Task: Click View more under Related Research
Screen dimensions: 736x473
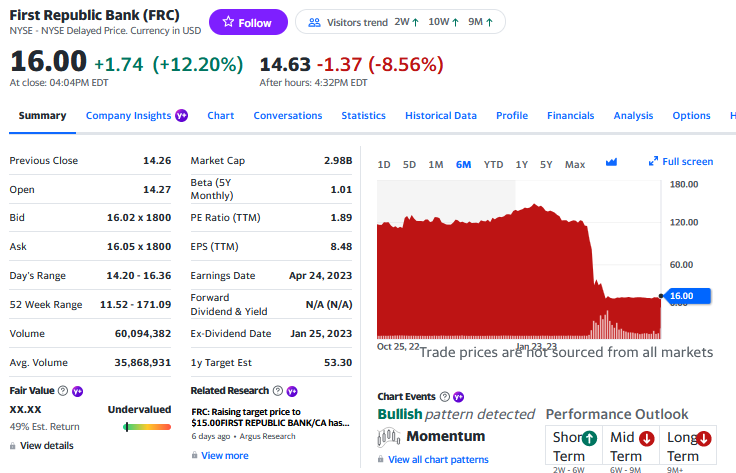Action: (x=225, y=456)
